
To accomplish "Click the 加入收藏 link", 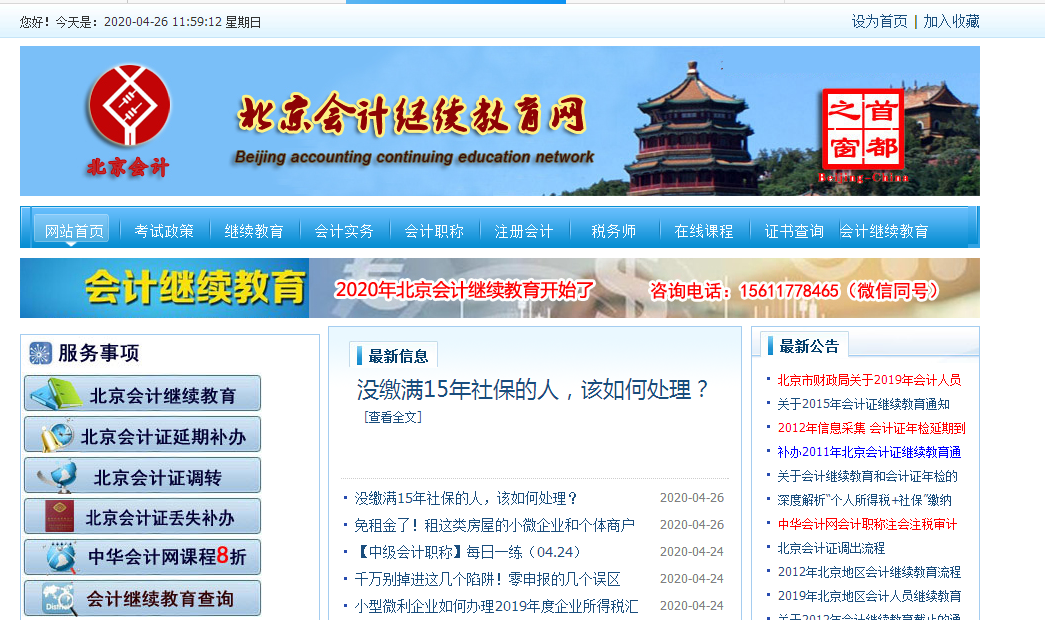I will (951, 21).
